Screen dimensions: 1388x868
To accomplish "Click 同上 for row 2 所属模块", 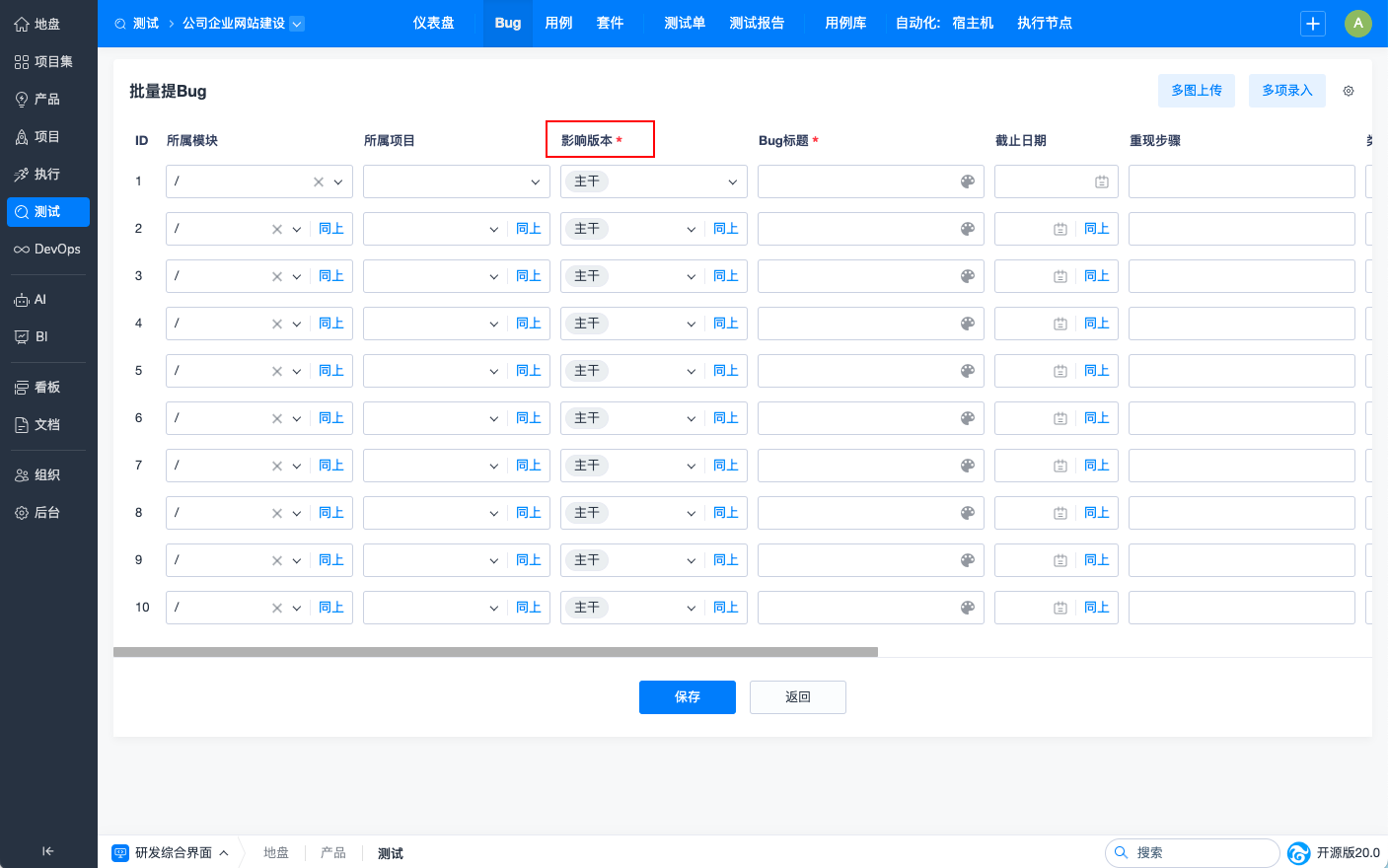I will coord(331,229).
